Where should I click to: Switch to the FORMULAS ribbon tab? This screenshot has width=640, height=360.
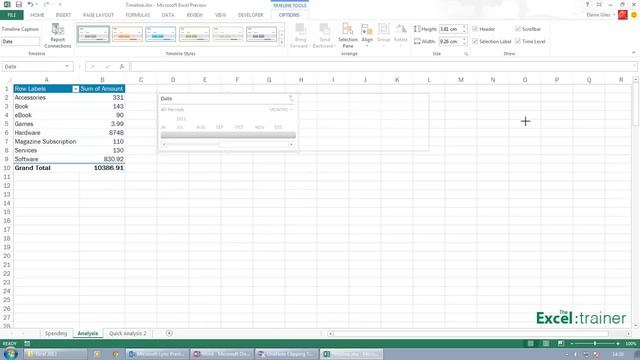pos(138,15)
